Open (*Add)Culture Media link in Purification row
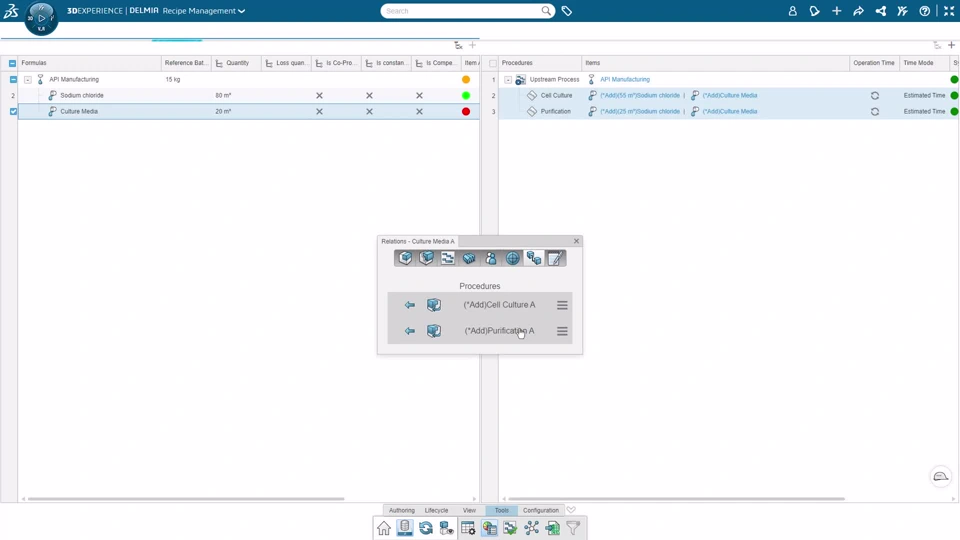960x540 pixels. point(730,111)
